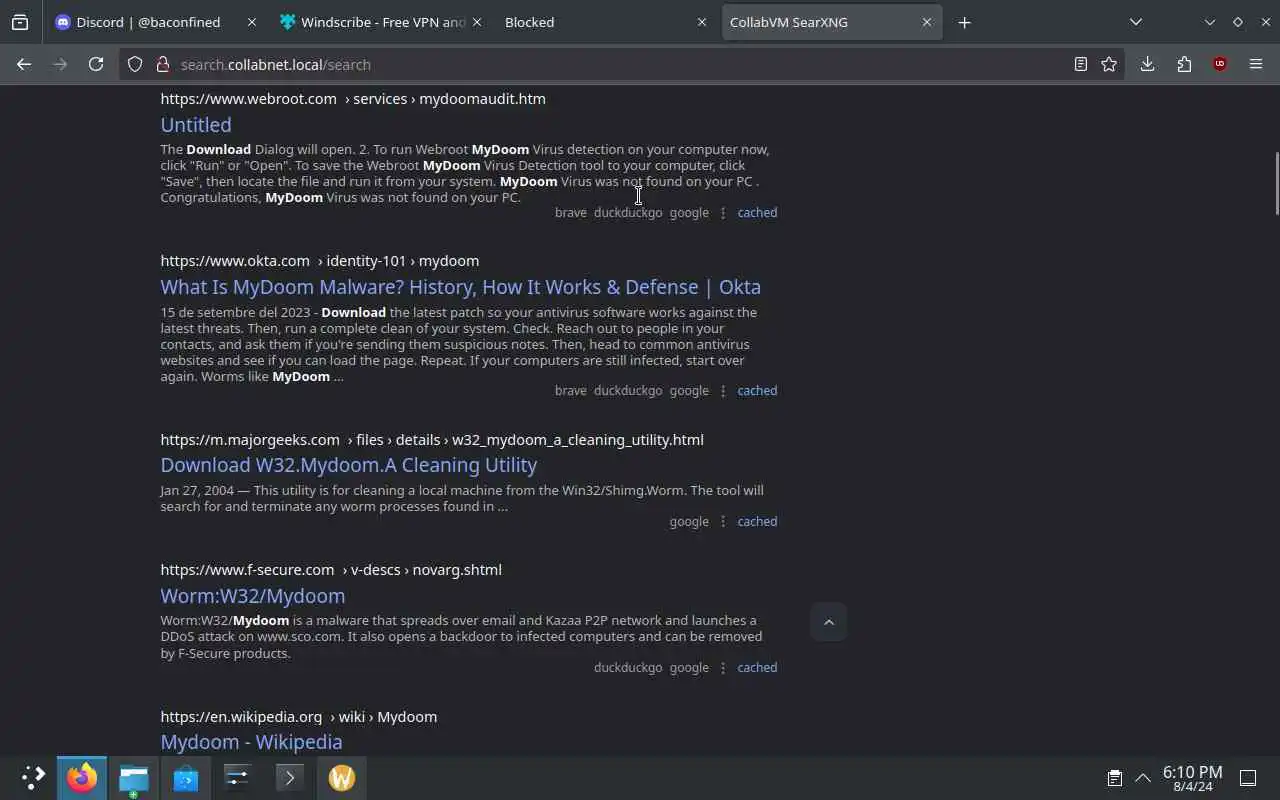Close the Windscribe tab
Image resolution: width=1280 pixels, height=800 pixels.
[476, 22]
